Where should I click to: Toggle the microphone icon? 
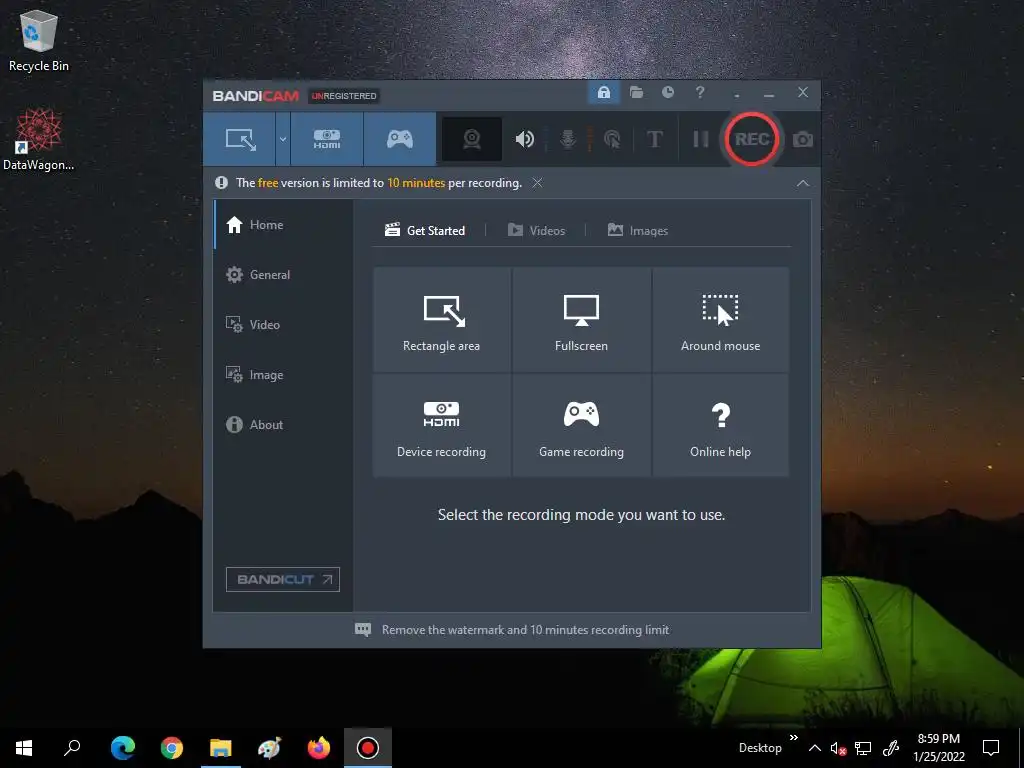(568, 139)
